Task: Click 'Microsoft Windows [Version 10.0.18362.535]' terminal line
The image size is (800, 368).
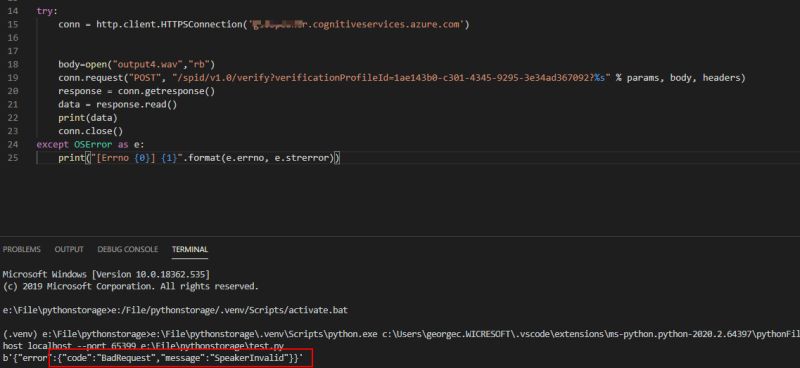Action: click(x=106, y=274)
